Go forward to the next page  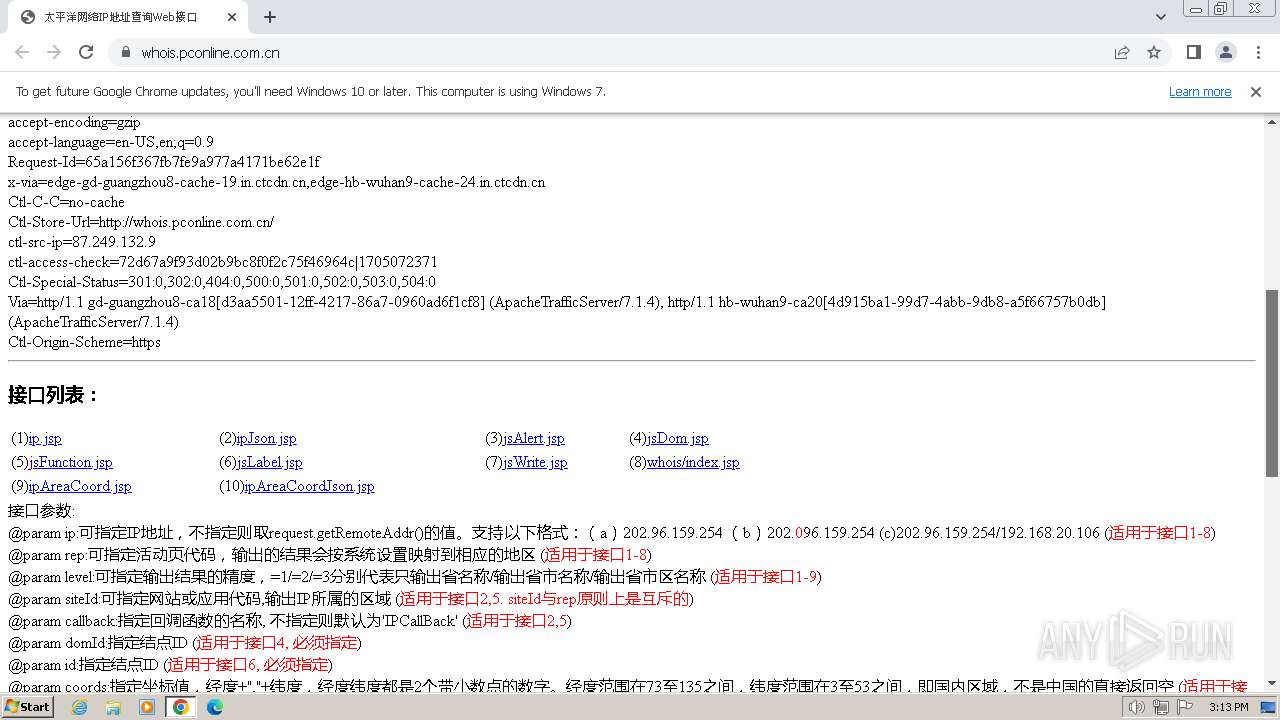pyautogui.click(x=54, y=52)
